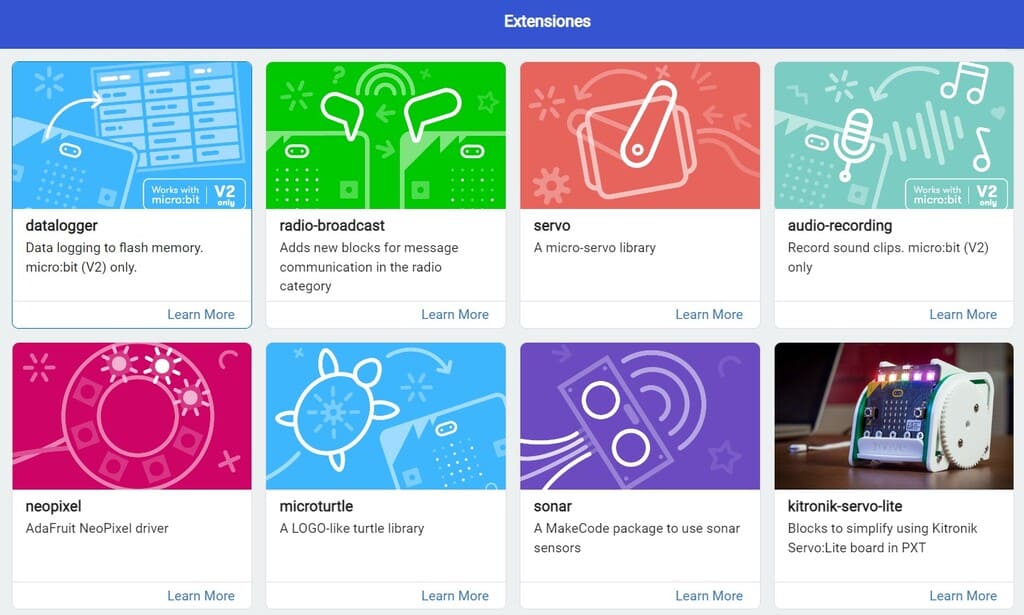Image resolution: width=1024 pixels, height=615 pixels.
Task: Open Learn More for microturtle
Action: pyautogui.click(x=455, y=595)
